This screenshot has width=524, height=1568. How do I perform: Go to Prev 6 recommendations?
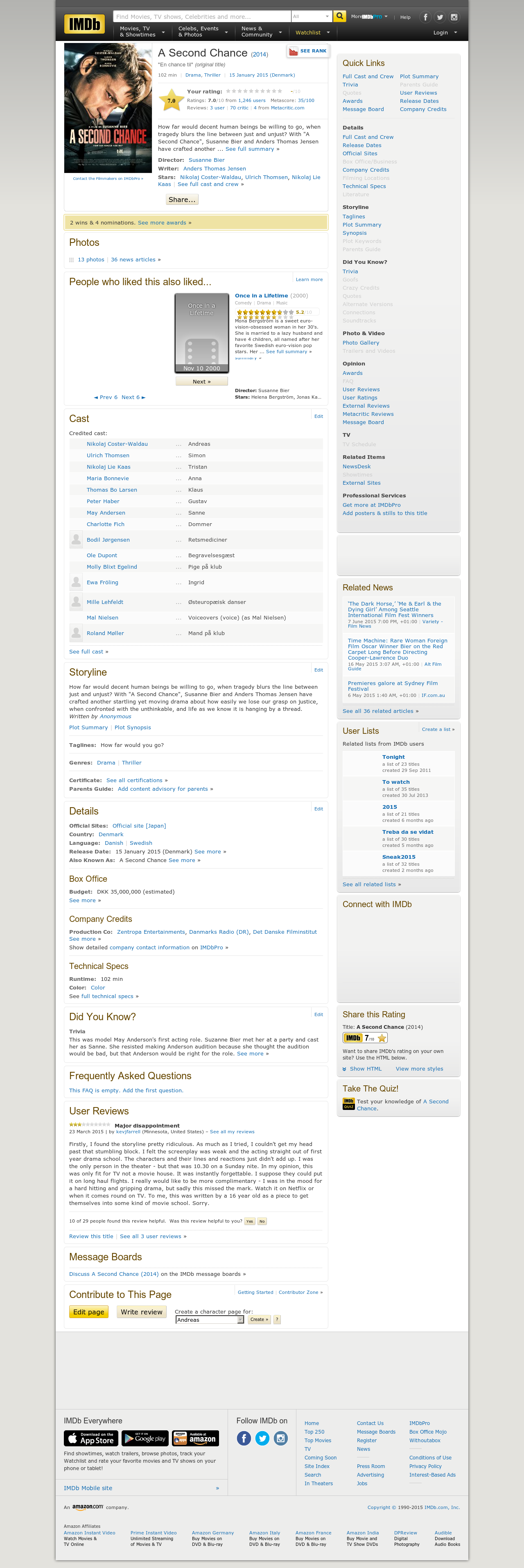[x=106, y=397]
